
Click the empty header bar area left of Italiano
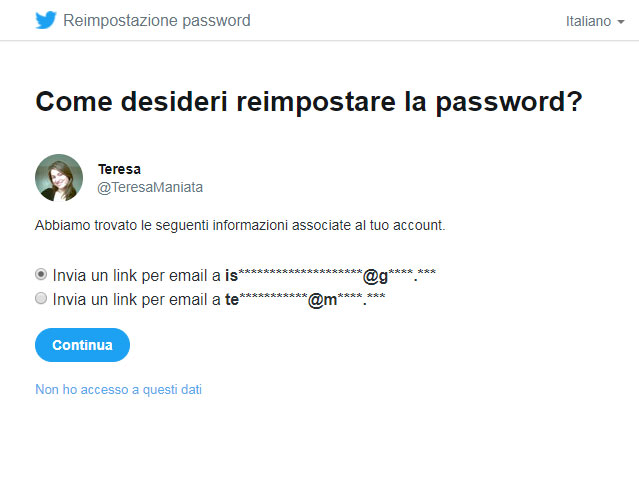click(x=408, y=20)
